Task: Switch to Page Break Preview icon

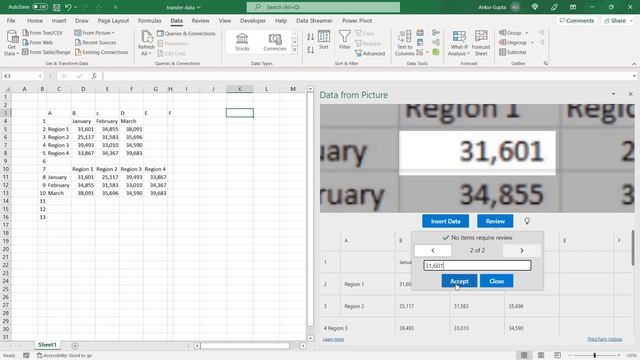Action: [557, 355]
